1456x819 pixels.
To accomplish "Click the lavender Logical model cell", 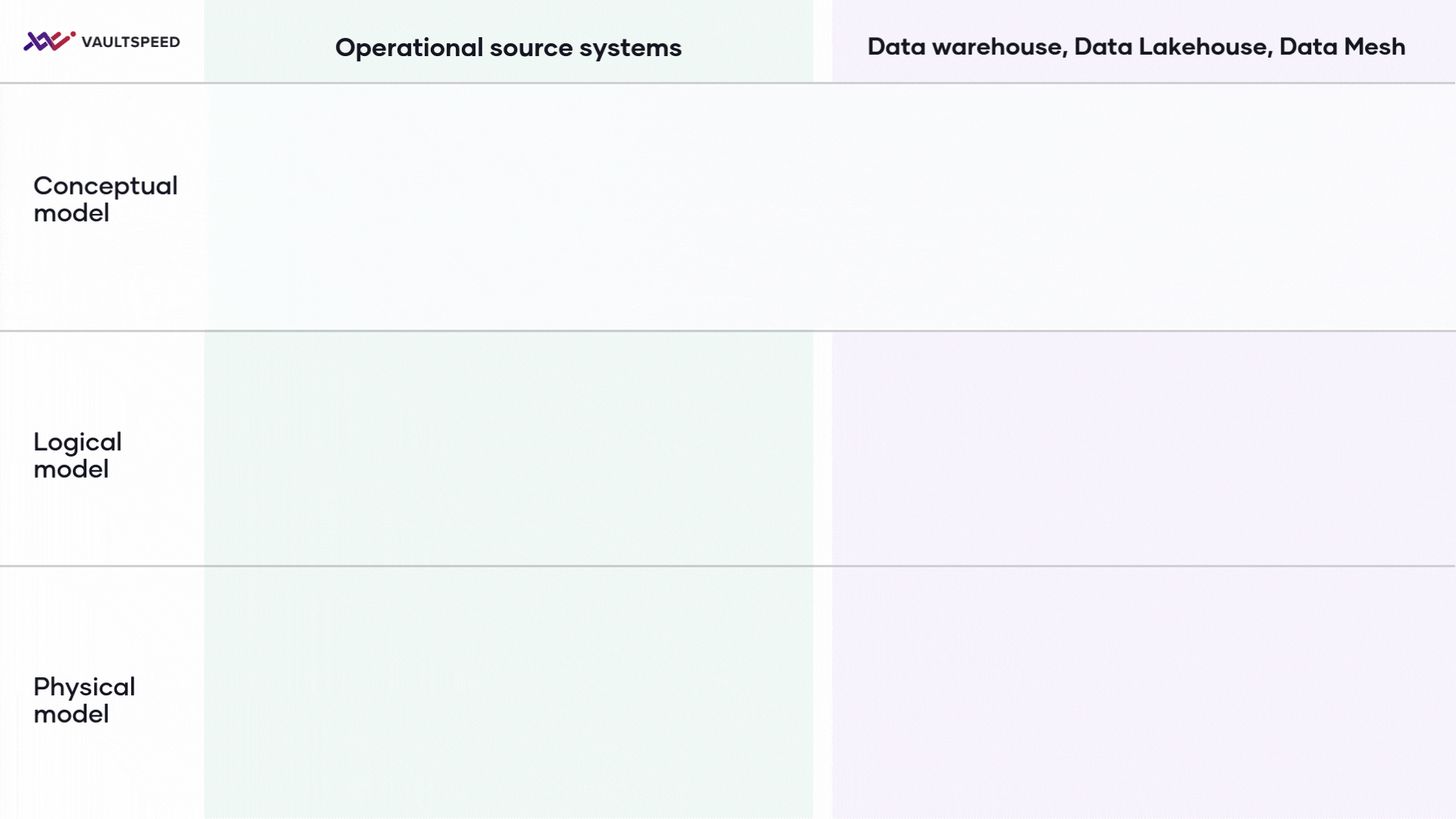I will tap(1143, 448).
